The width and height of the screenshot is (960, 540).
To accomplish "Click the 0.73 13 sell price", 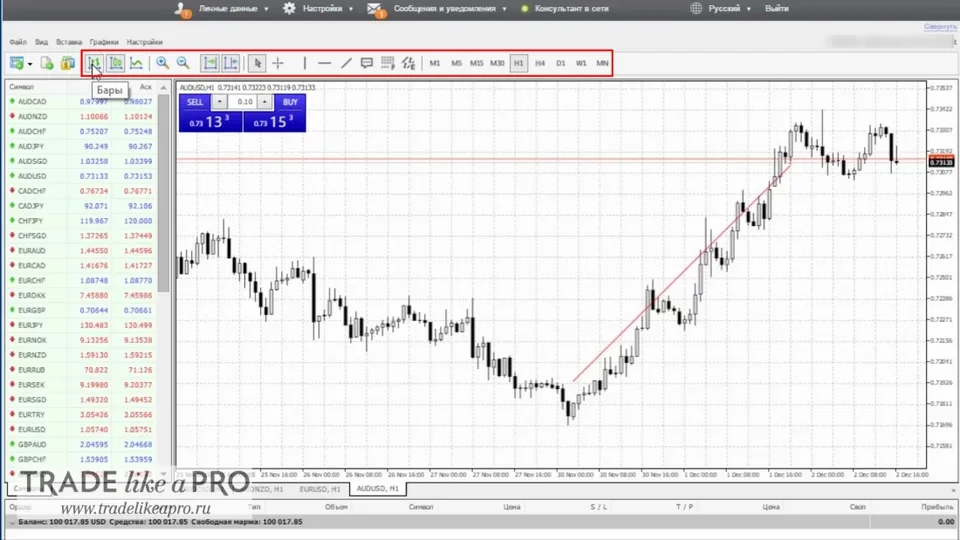I will tap(210, 122).
